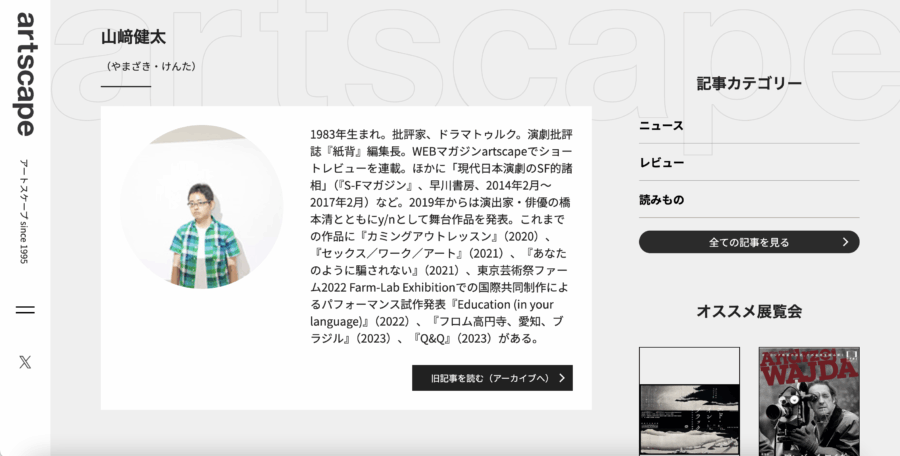This screenshot has height=456, width=900.
Task: Click the author biography paragraph
Action: pos(441,236)
